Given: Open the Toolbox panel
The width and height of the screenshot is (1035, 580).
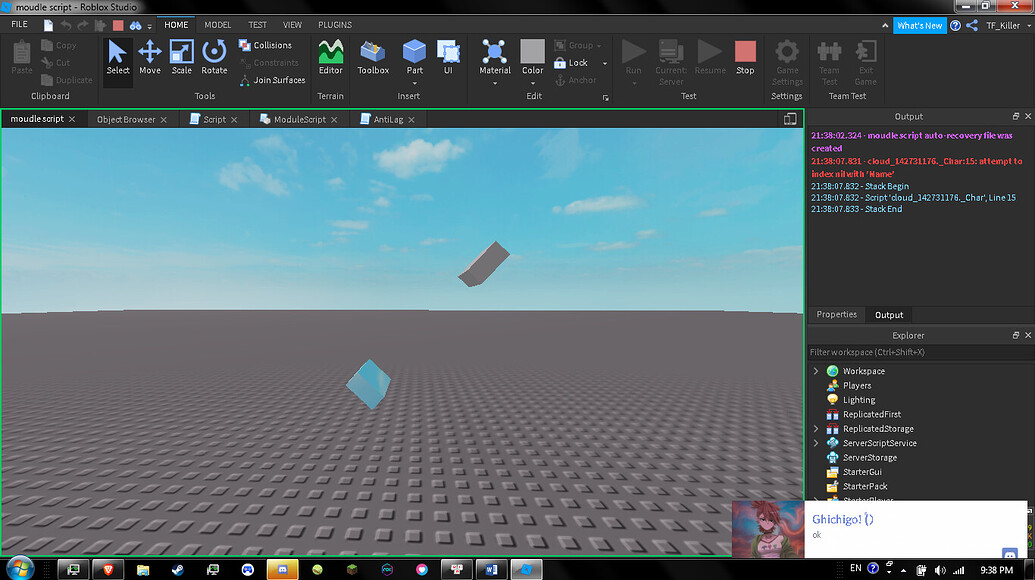Looking at the screenshot, I should [x=373, y=57].
